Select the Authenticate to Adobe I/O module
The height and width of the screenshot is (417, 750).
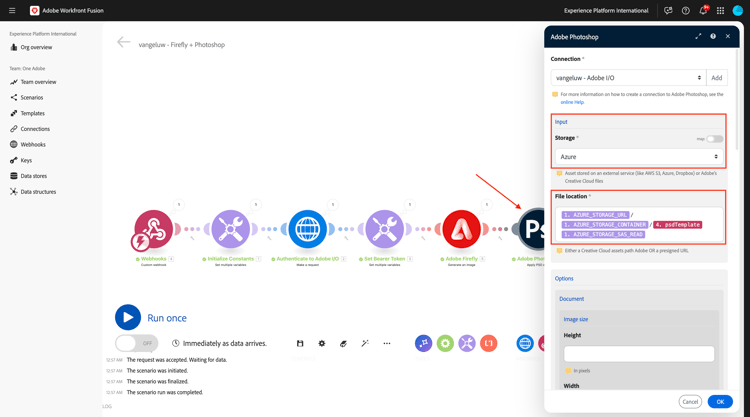click(x=308, y=230)
